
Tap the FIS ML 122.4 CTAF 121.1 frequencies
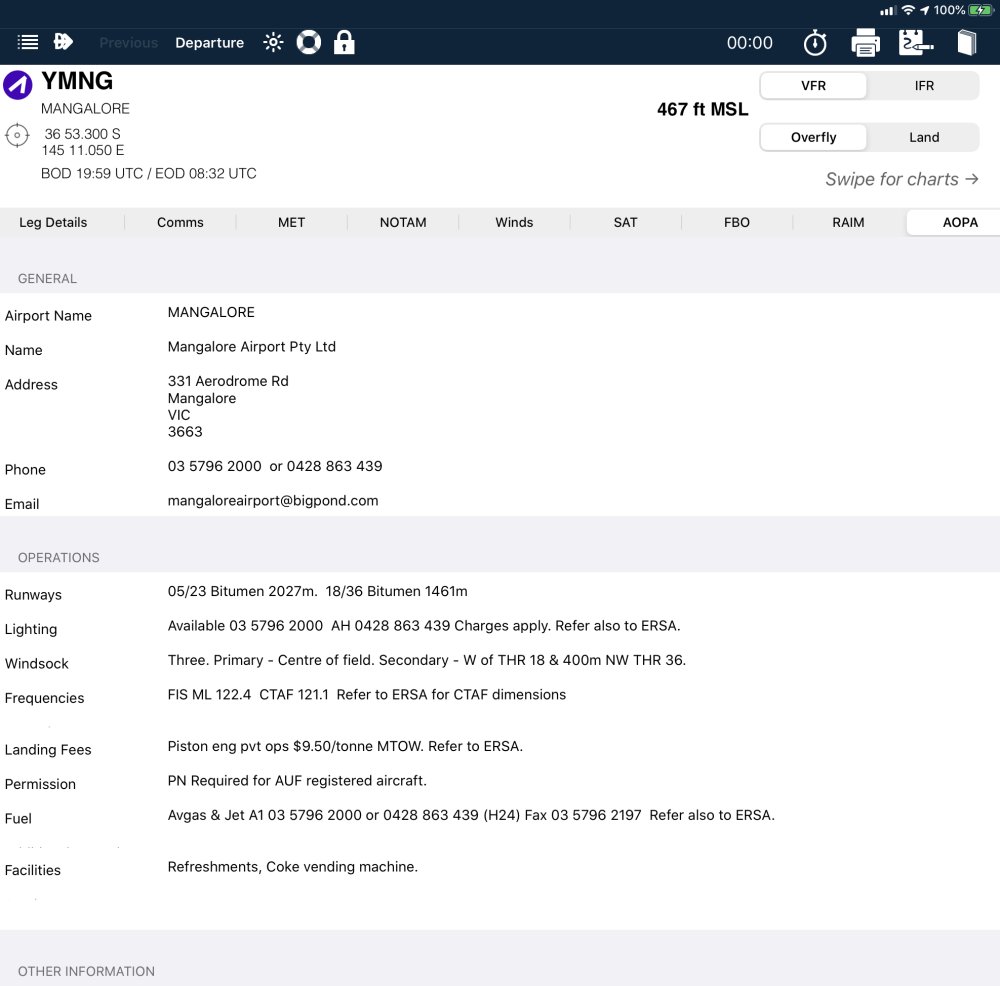[x=367, y=695]
